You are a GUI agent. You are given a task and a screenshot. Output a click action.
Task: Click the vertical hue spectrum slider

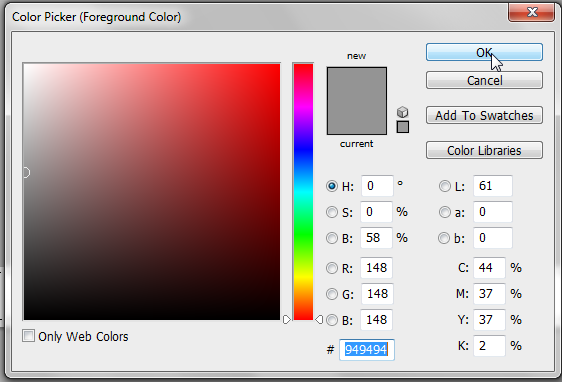[x=303, y=192]
